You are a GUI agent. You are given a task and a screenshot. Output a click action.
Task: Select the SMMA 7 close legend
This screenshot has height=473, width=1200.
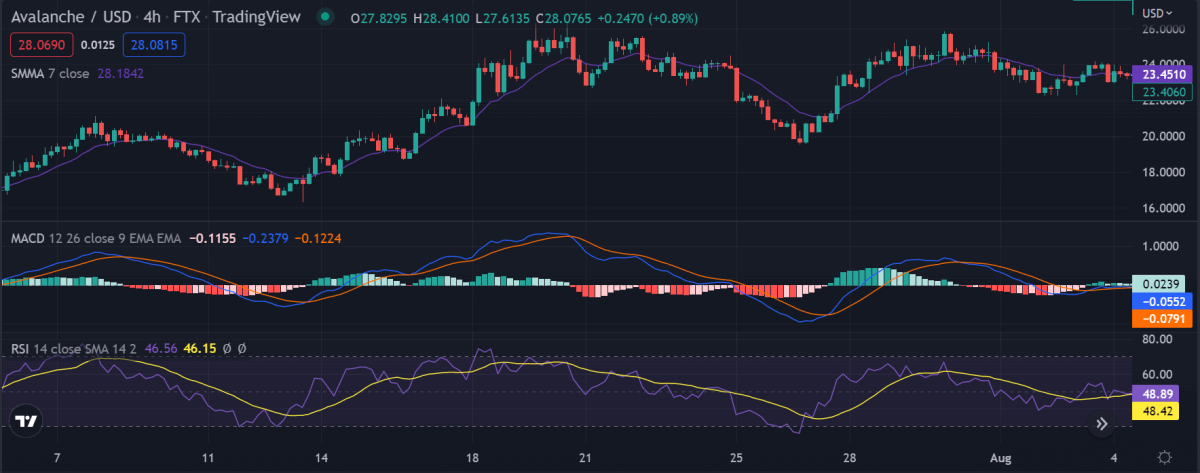tap(50, 73)
